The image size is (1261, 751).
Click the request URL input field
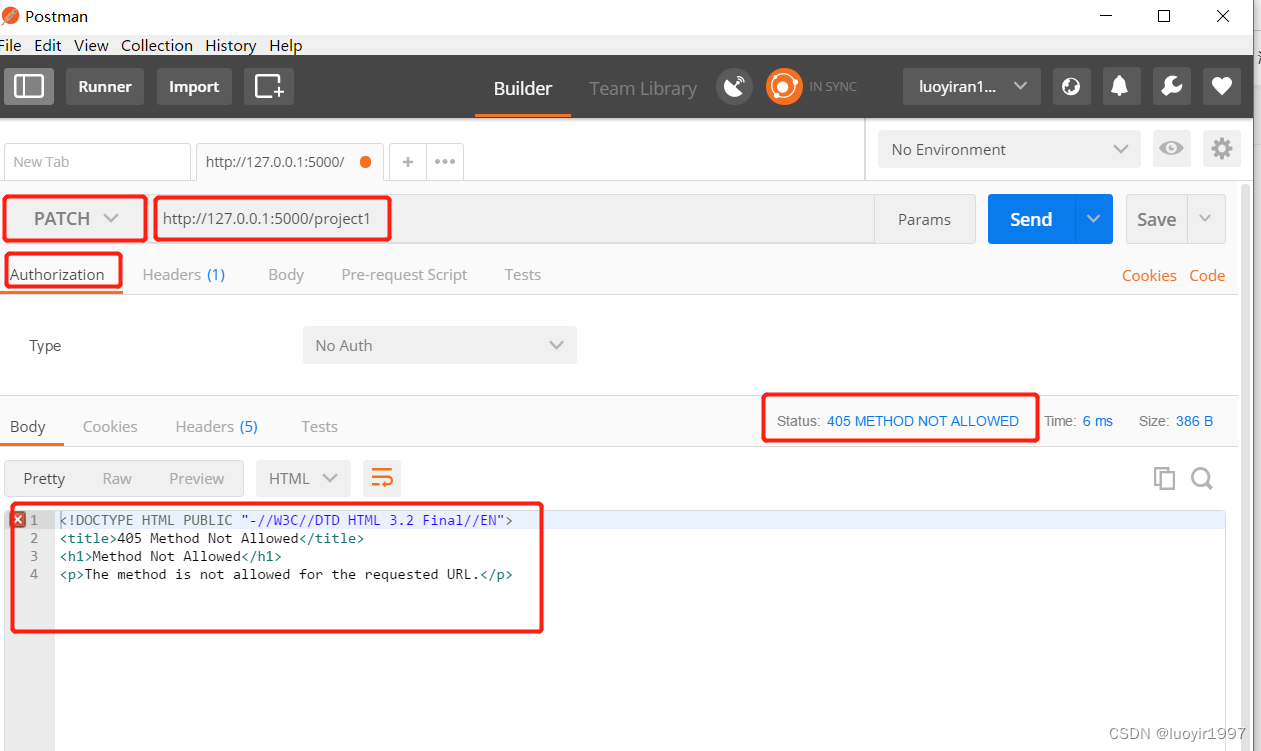(514, 219)
